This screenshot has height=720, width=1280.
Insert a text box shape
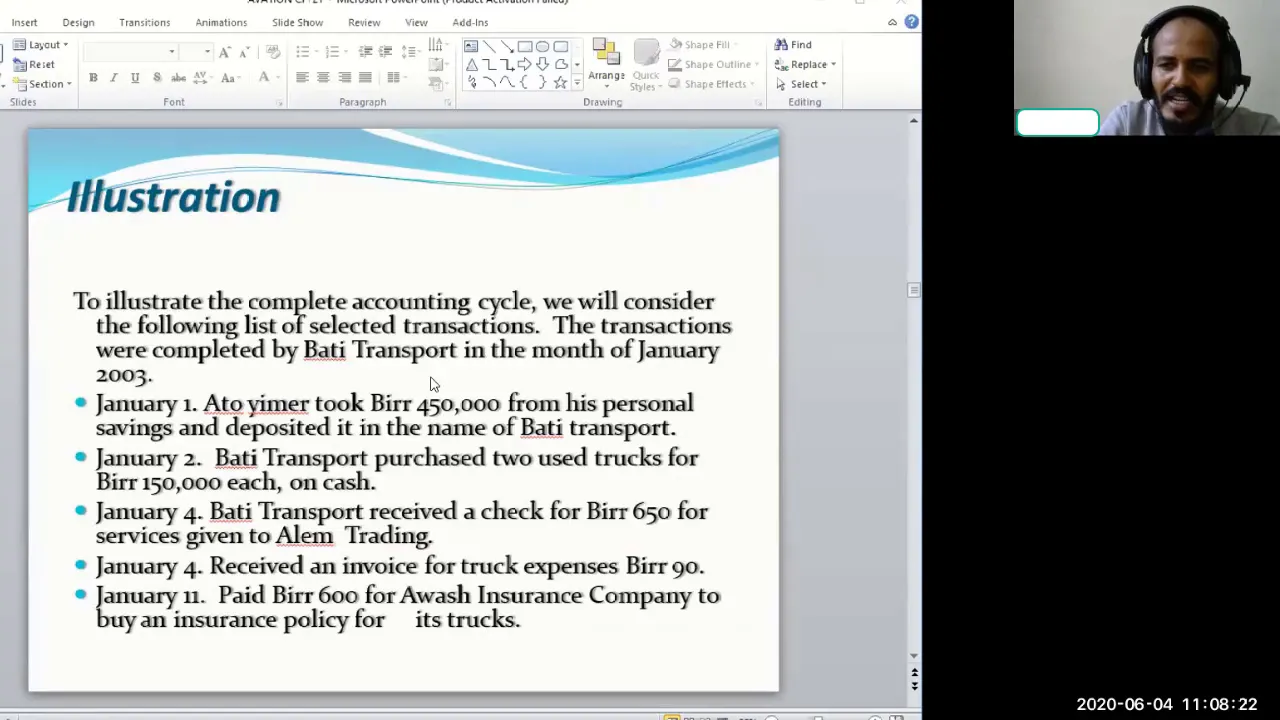click(471, 46)
